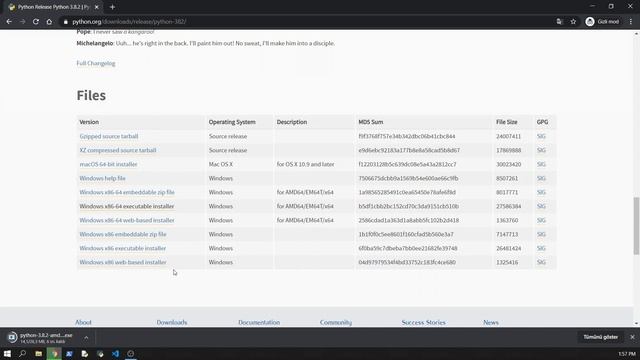Image resolution: width=640 pixels, height=360 pixels.
Task: Close the Python Release tab
Action: tap(97, 7)
